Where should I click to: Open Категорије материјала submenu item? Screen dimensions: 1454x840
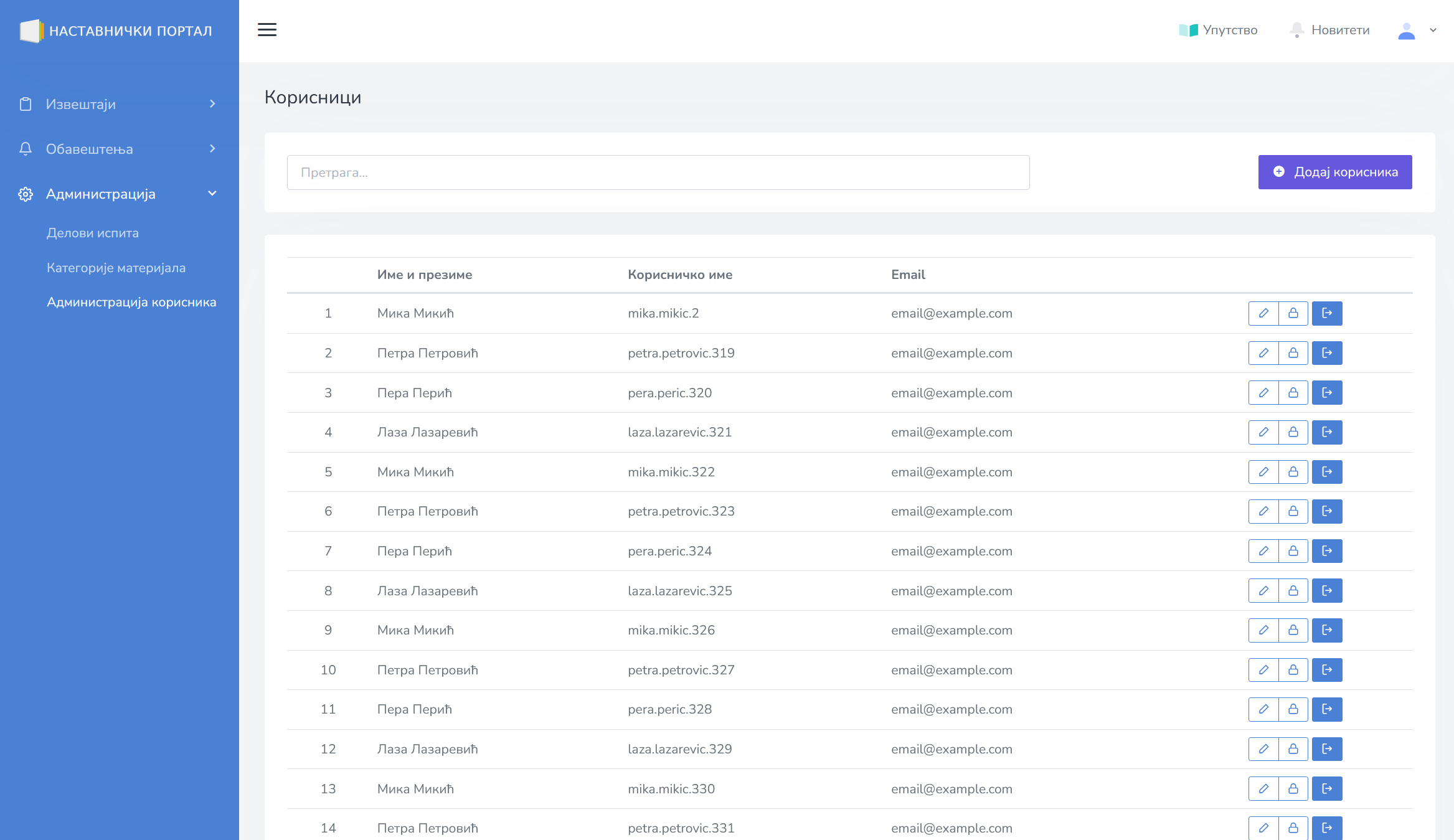coord(116,268)
